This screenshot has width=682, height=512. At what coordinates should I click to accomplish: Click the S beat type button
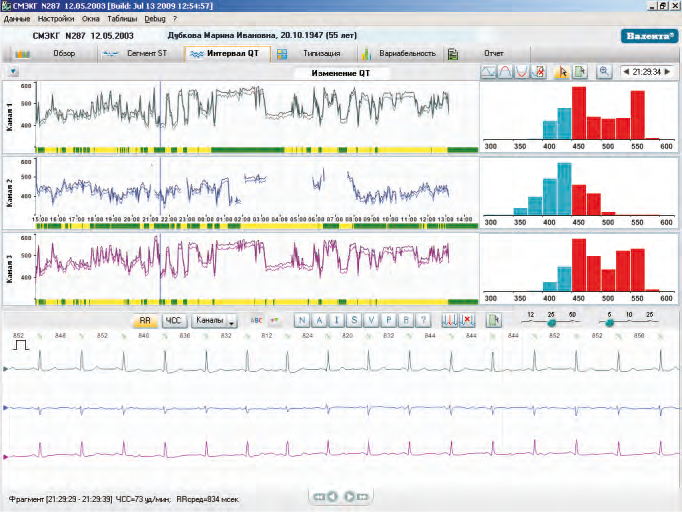tap(354, 321)
